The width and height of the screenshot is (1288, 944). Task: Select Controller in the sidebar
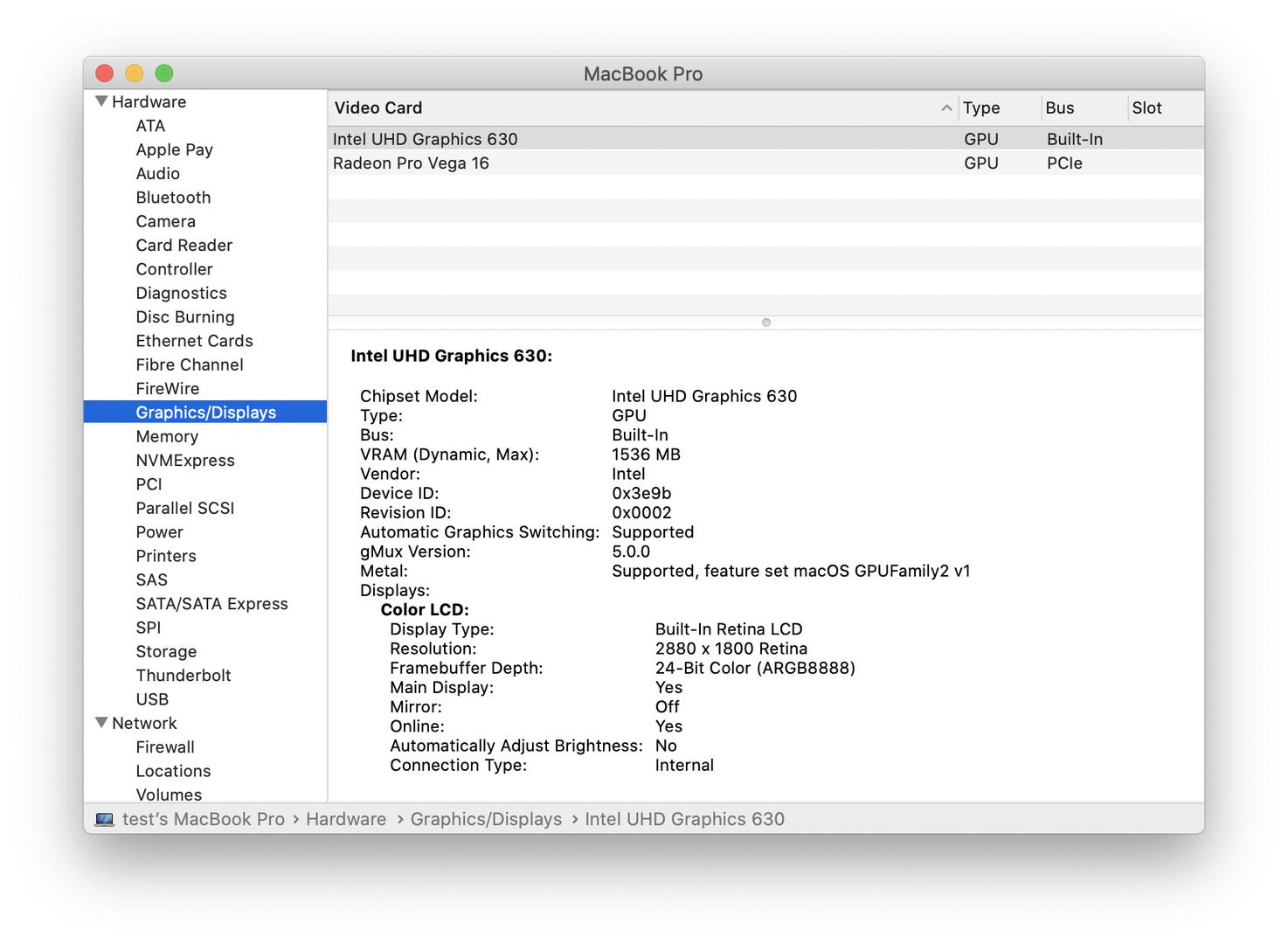pyautogui.click(x=174, y=269)
